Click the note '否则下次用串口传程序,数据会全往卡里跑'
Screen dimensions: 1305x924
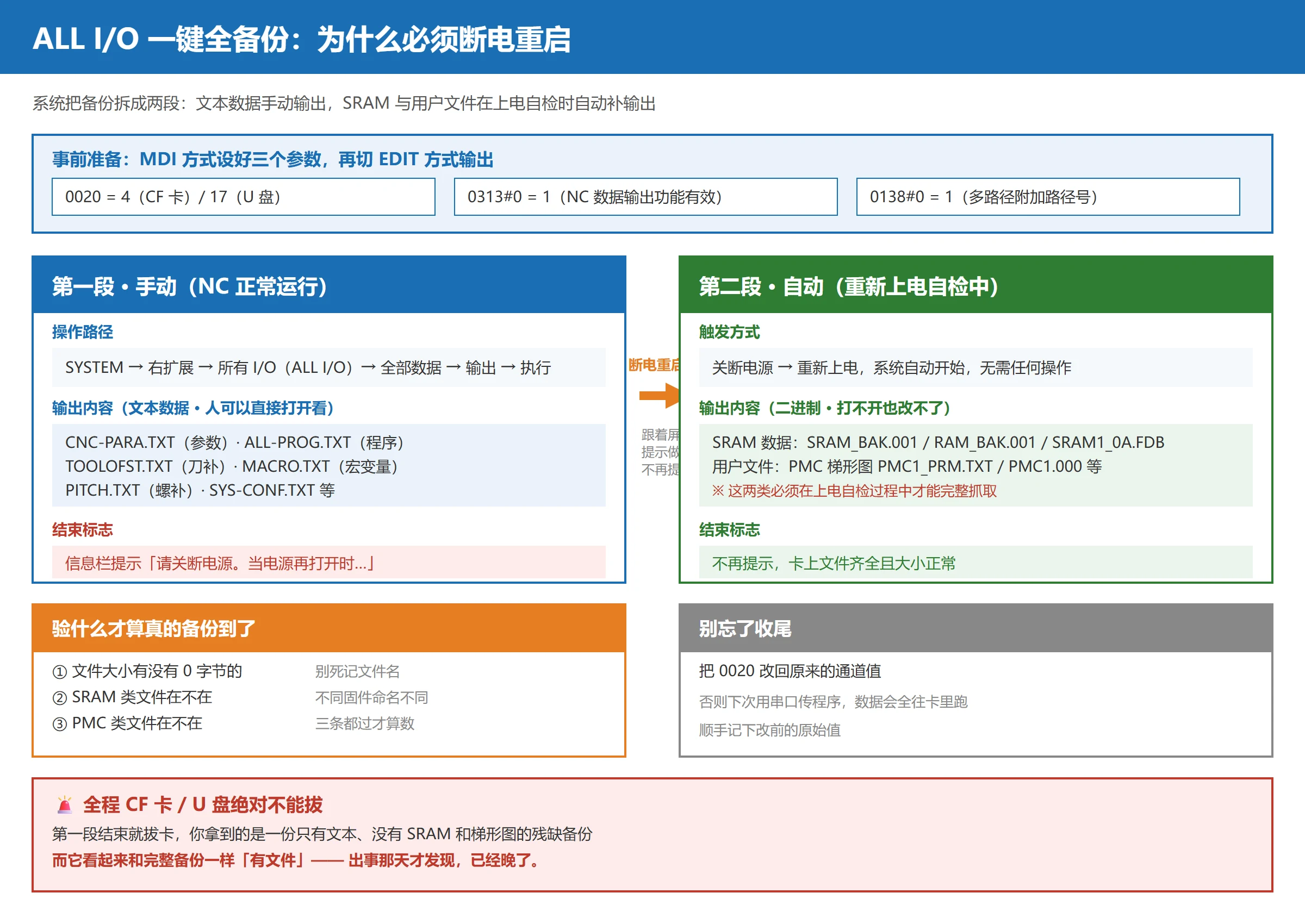pos(833,702)
